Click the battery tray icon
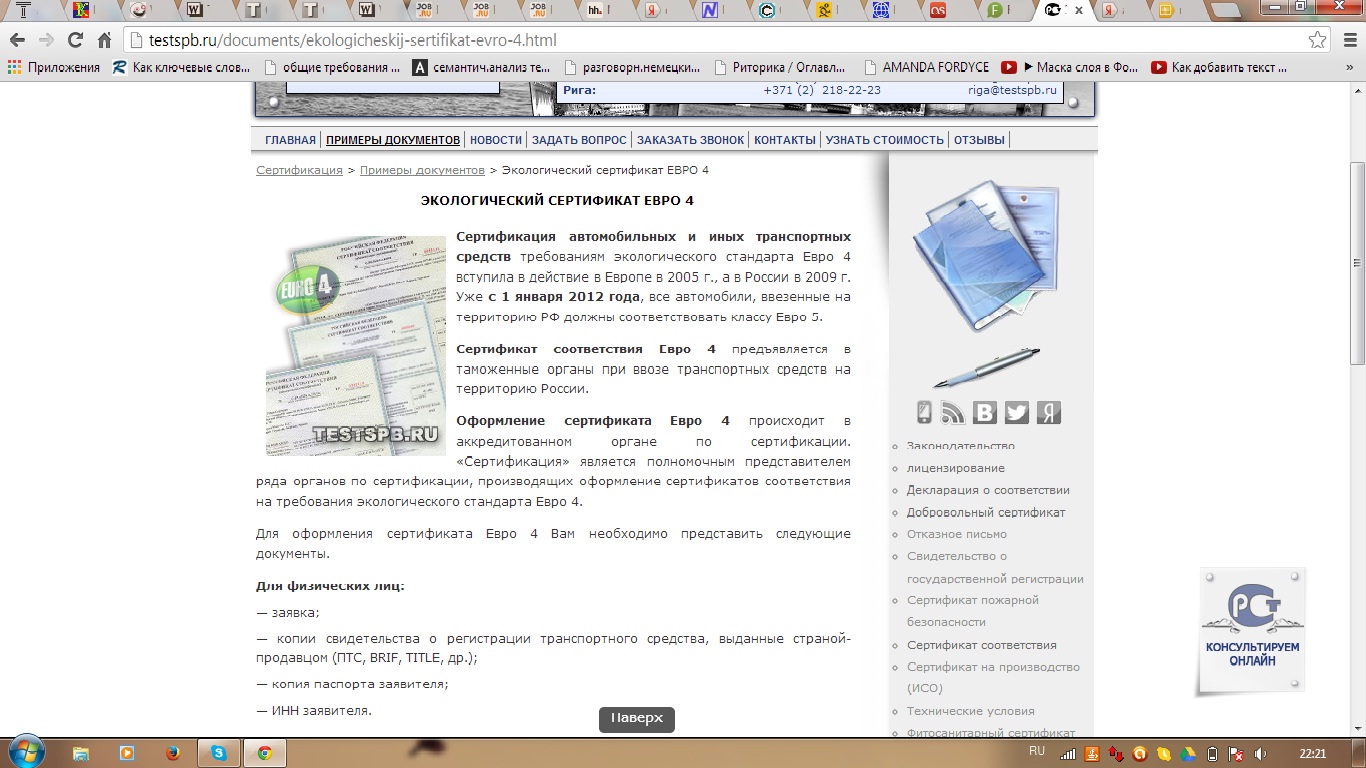The image size is (1366, 768). click(1212, 753)
